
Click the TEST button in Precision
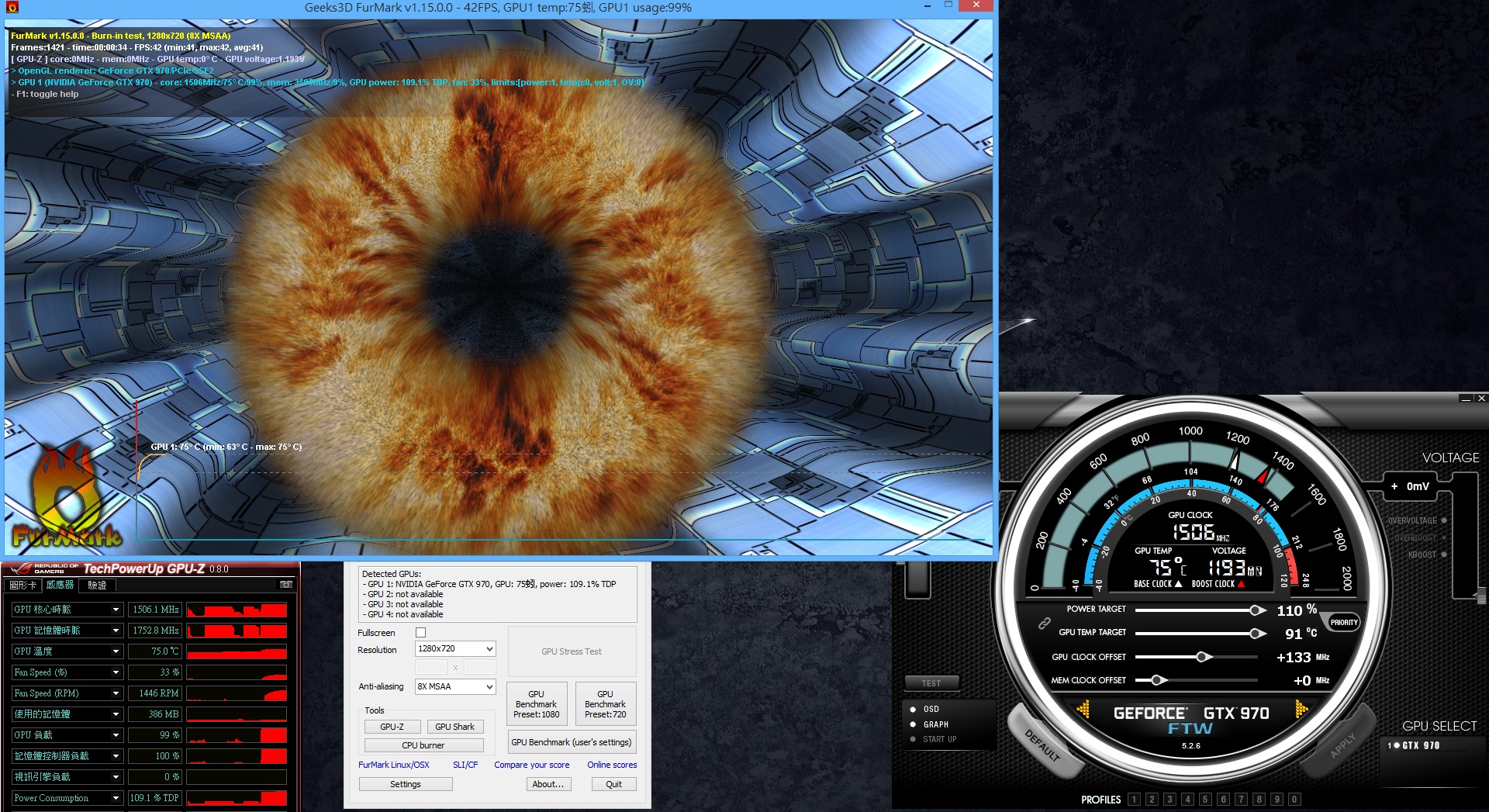(x=931, y=683)
